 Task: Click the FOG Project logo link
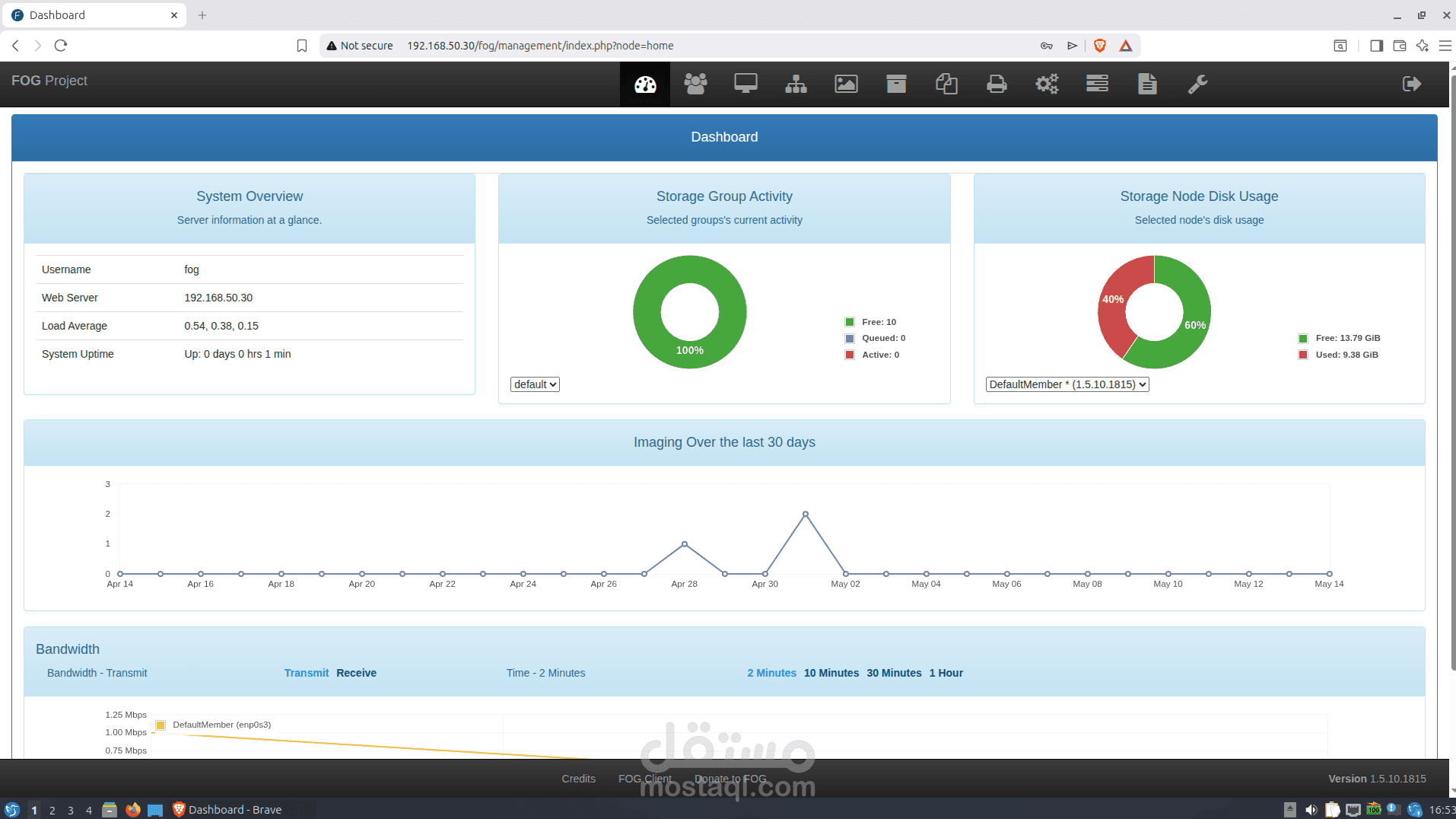tap(49, 81)
